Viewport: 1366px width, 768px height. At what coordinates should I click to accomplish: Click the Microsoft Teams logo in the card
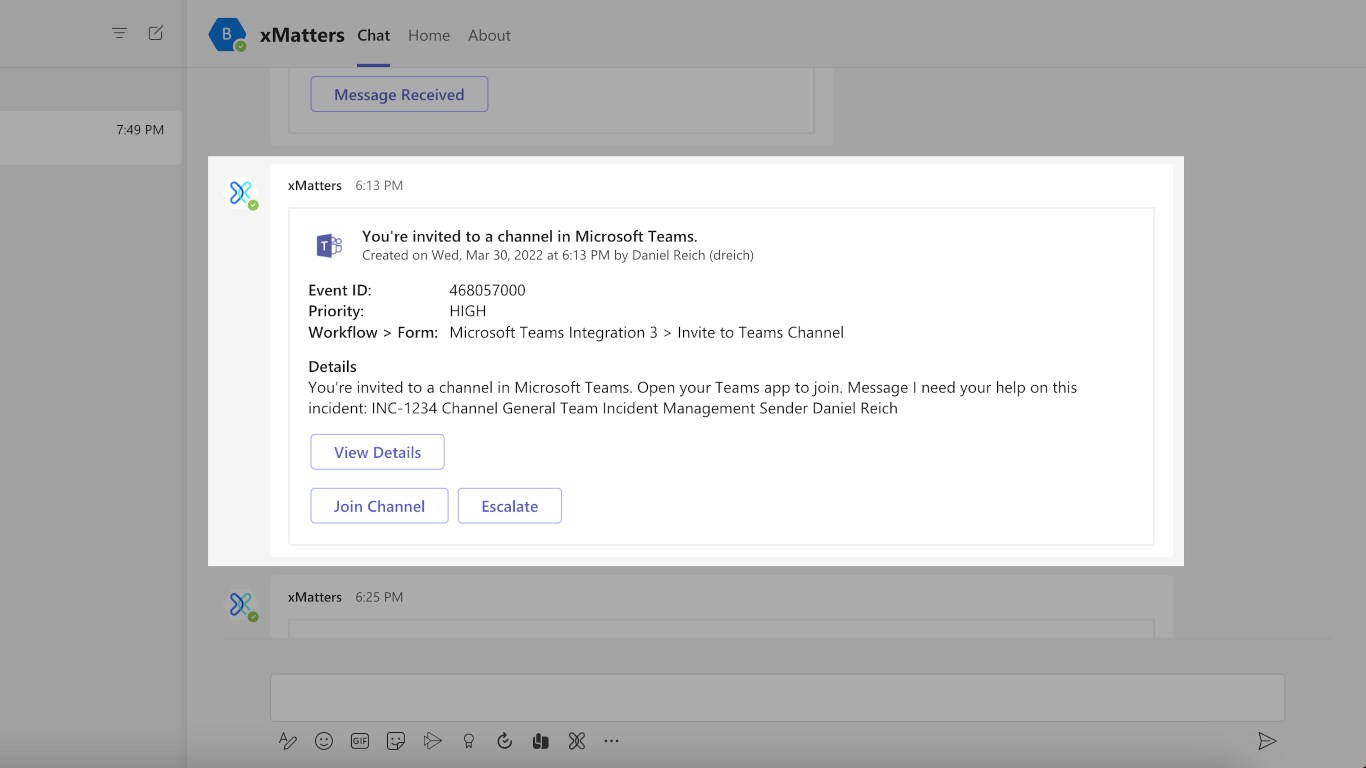click(329, 245)
